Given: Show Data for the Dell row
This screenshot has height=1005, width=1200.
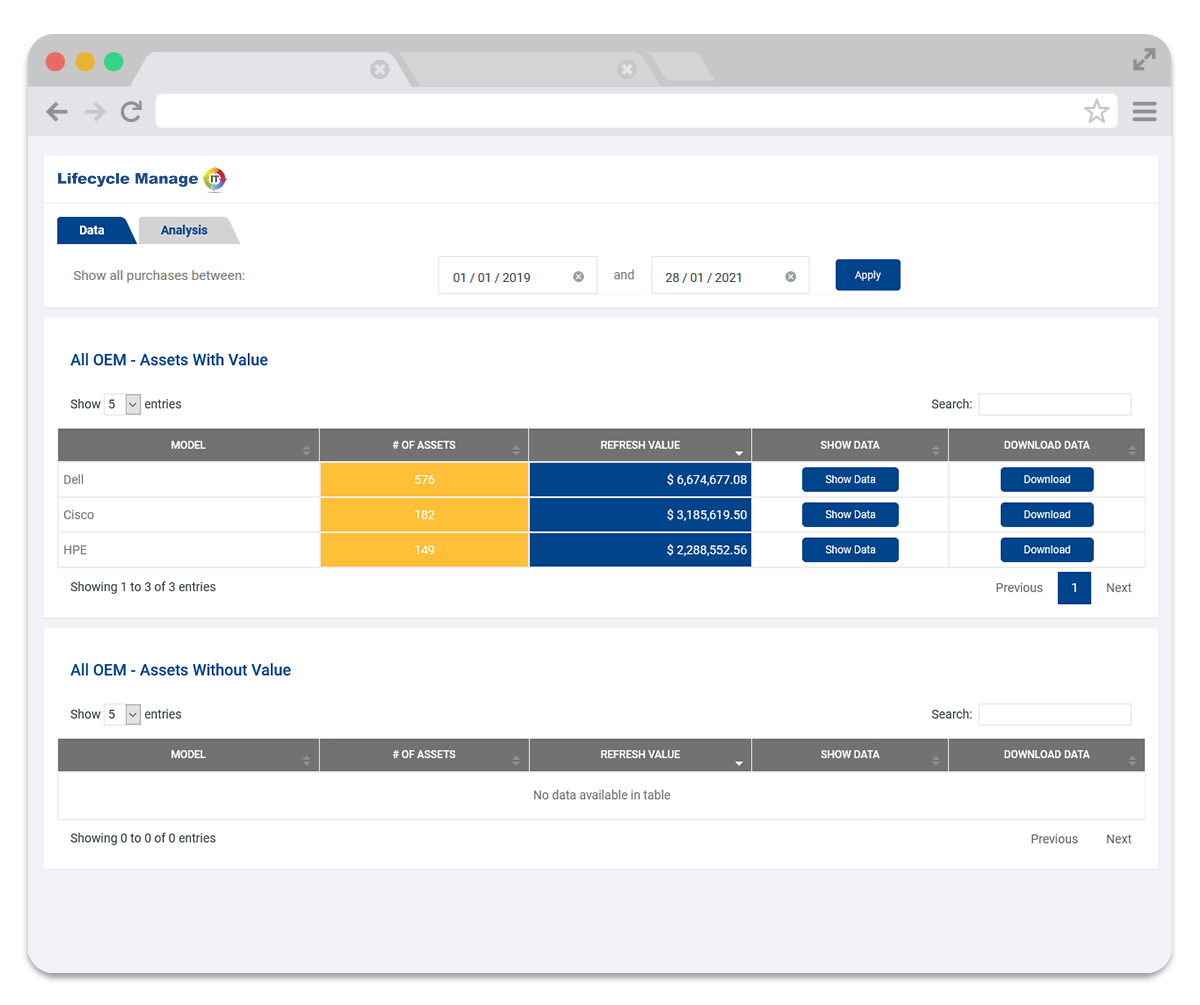Looking at the screenshot, I should (850, 480).
